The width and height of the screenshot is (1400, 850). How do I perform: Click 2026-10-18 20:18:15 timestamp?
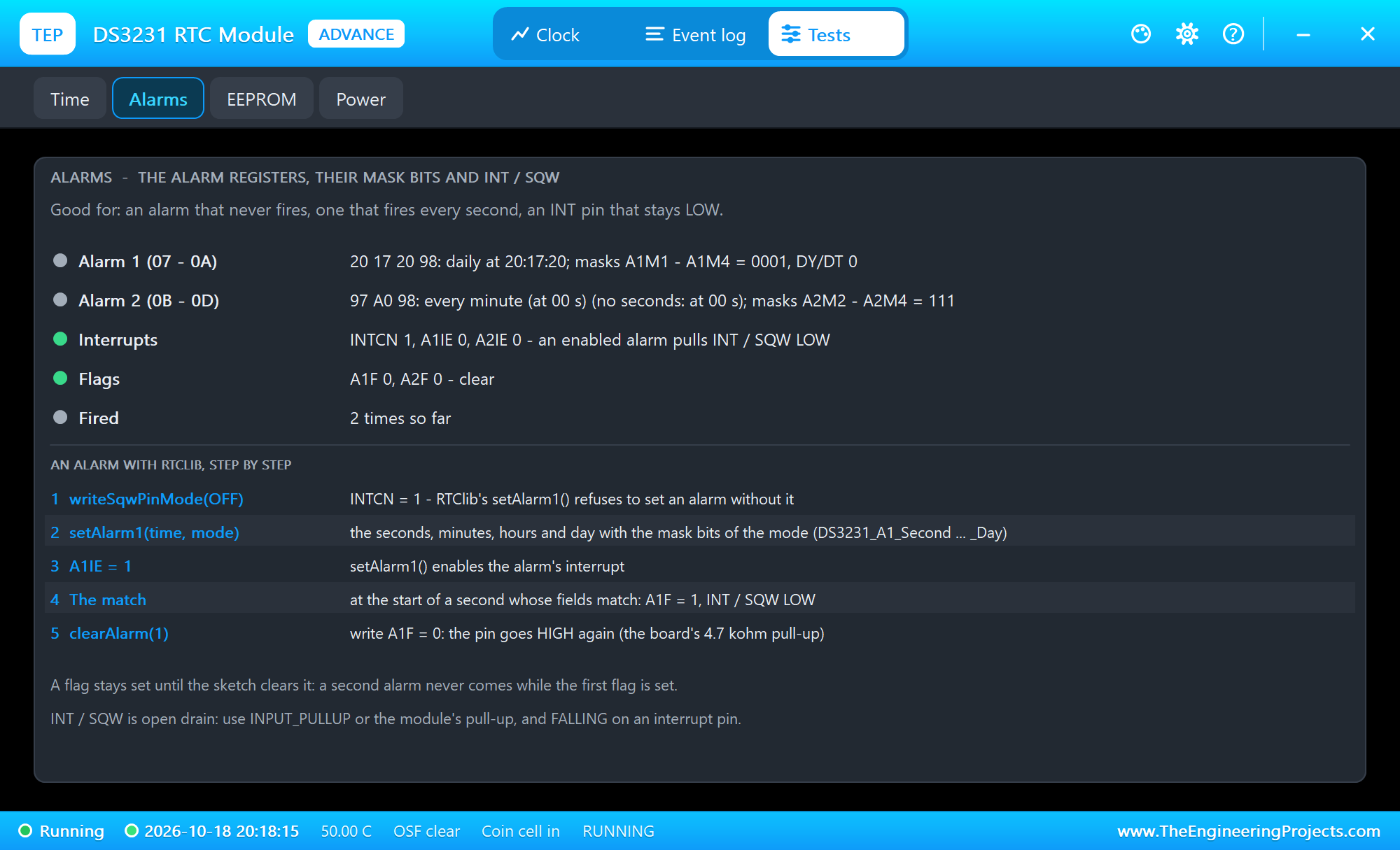pos(221,831)
